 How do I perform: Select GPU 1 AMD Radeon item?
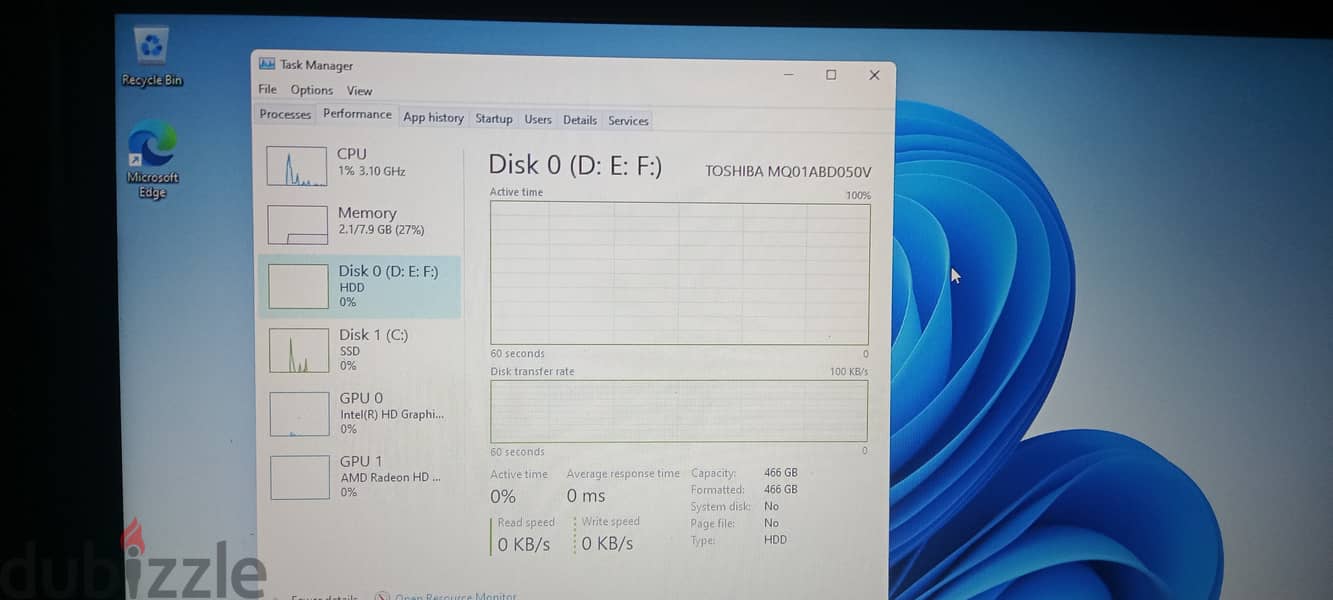click(x=361, y=477)
